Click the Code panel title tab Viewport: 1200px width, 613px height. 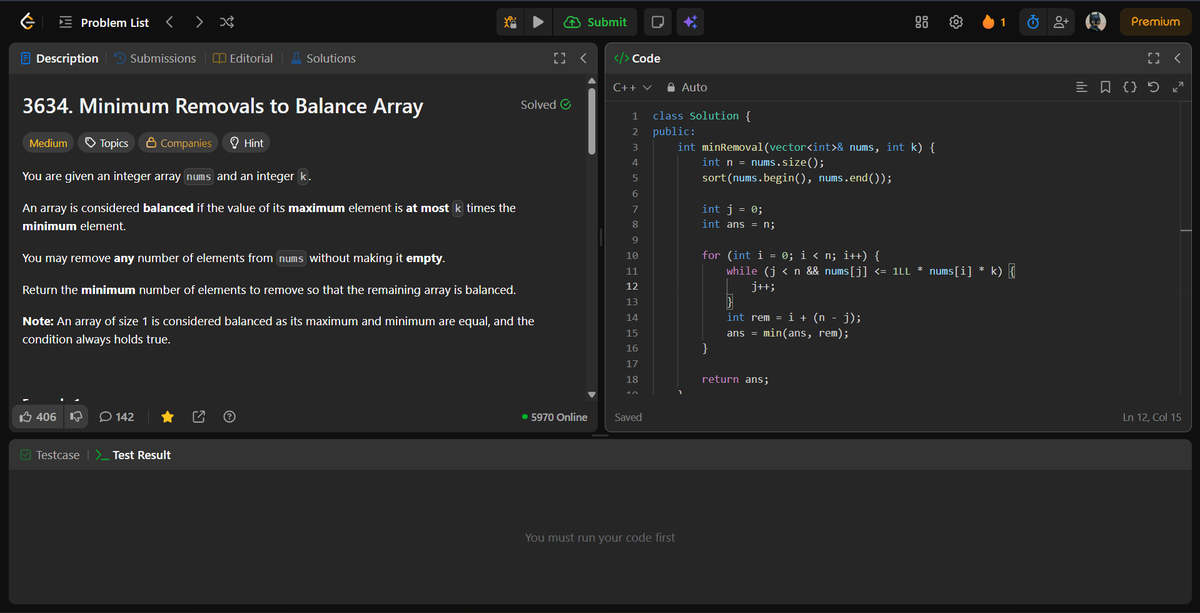(x=637, y=59)
